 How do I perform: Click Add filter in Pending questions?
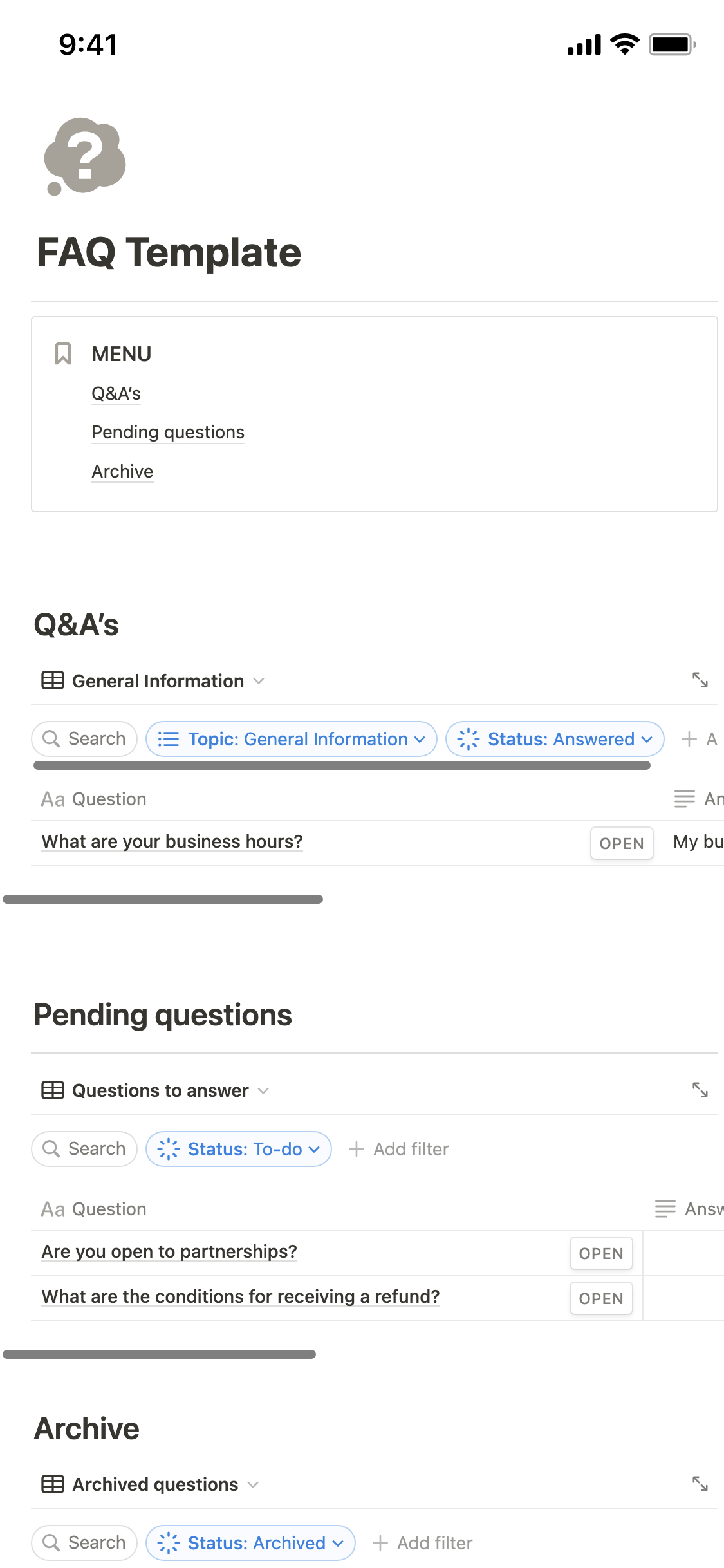[x=399, y=1149]
